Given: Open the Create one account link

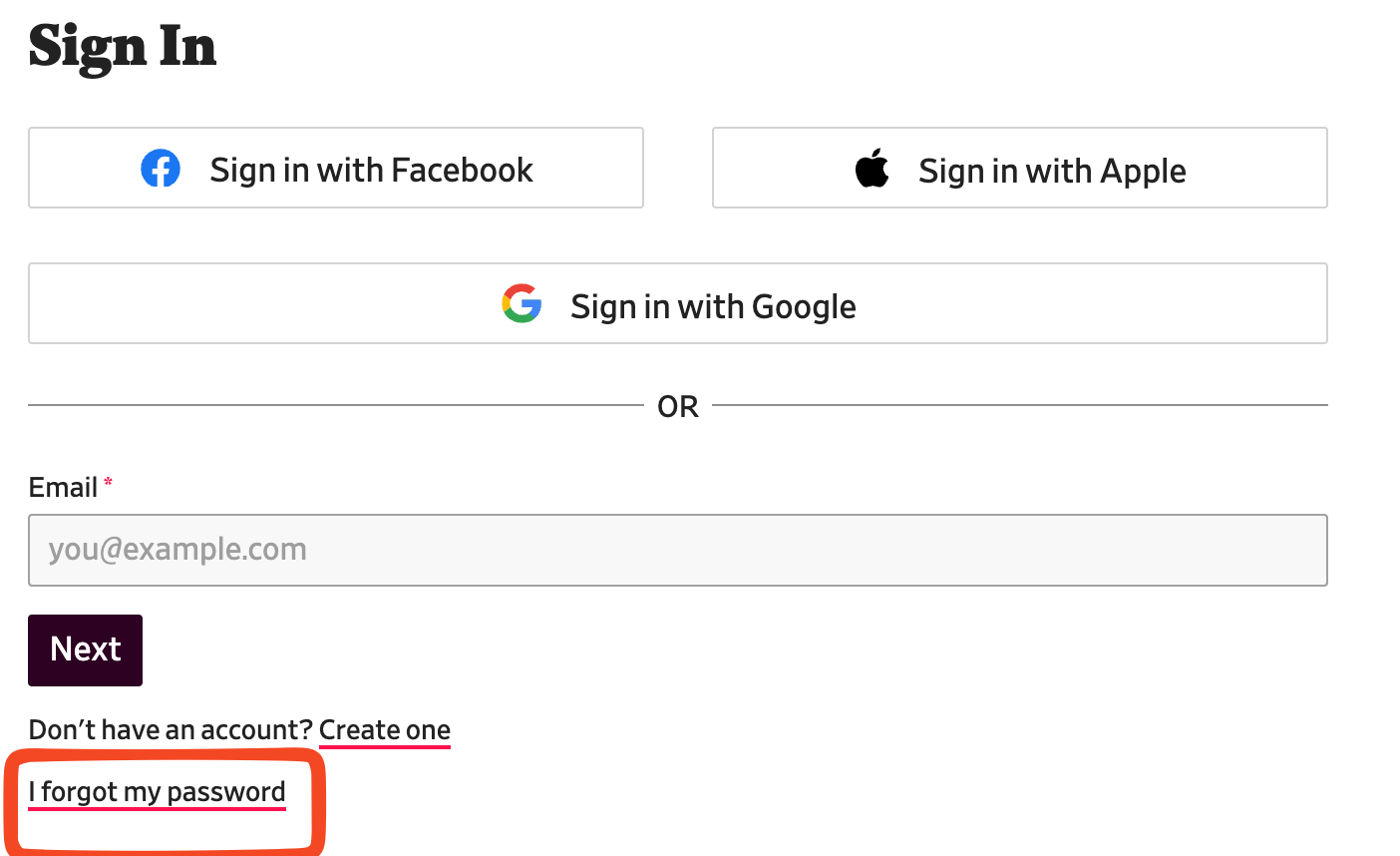Looking at the screenshot, I should click(385, 730).
